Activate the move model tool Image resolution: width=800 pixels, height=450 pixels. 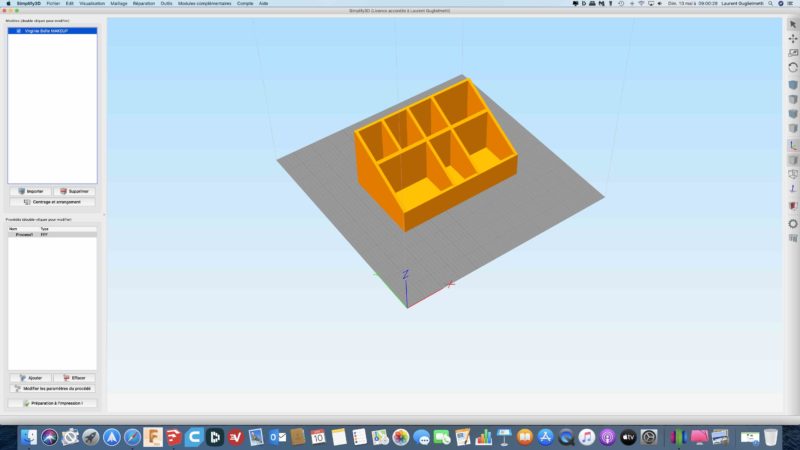pyautogui.click(x=793, y=38)
